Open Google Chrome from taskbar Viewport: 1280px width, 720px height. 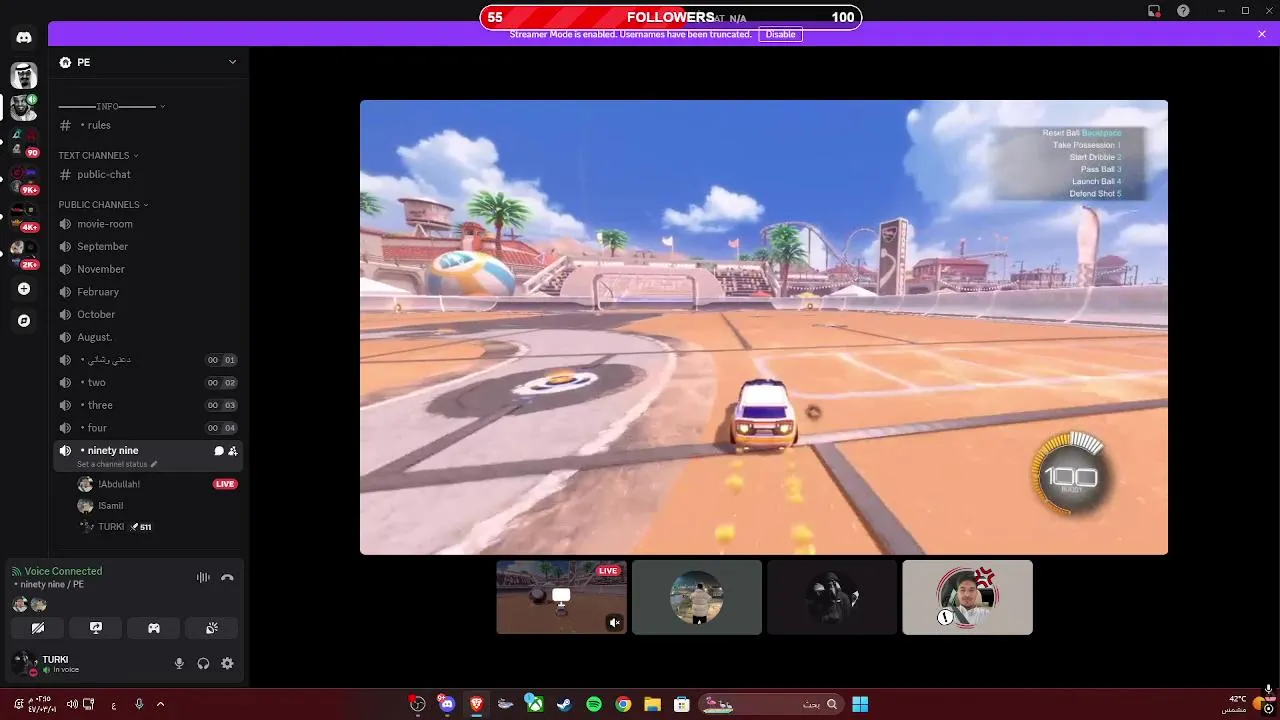click(x=623, y=704)
